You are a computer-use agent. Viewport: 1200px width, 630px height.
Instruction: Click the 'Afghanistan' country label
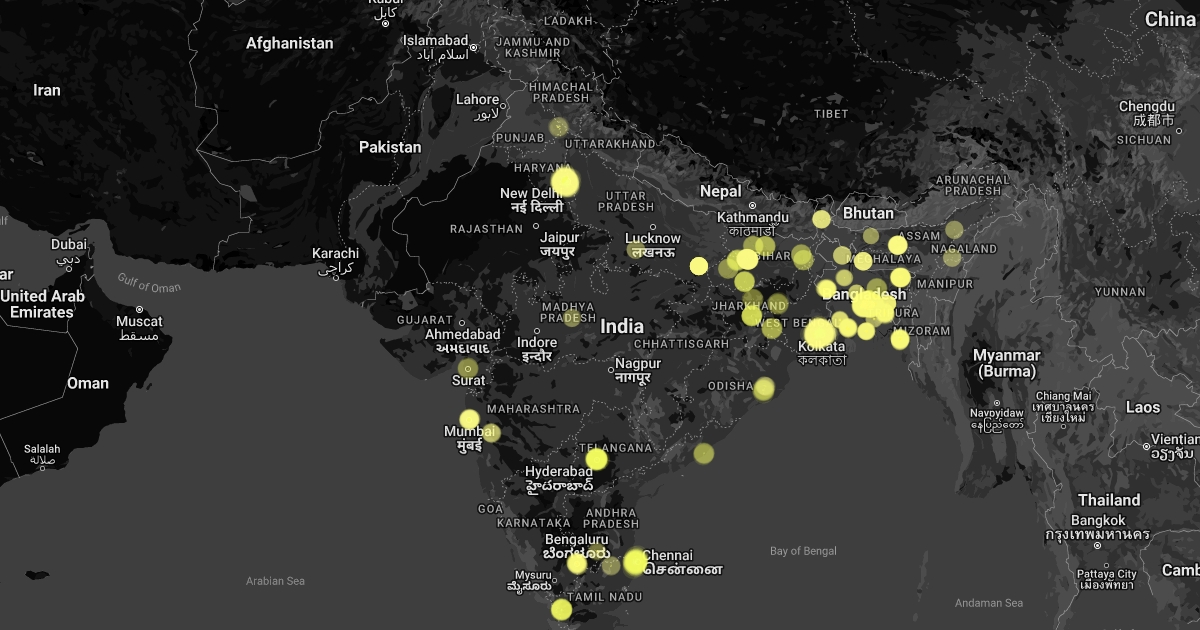pos(290,43)
